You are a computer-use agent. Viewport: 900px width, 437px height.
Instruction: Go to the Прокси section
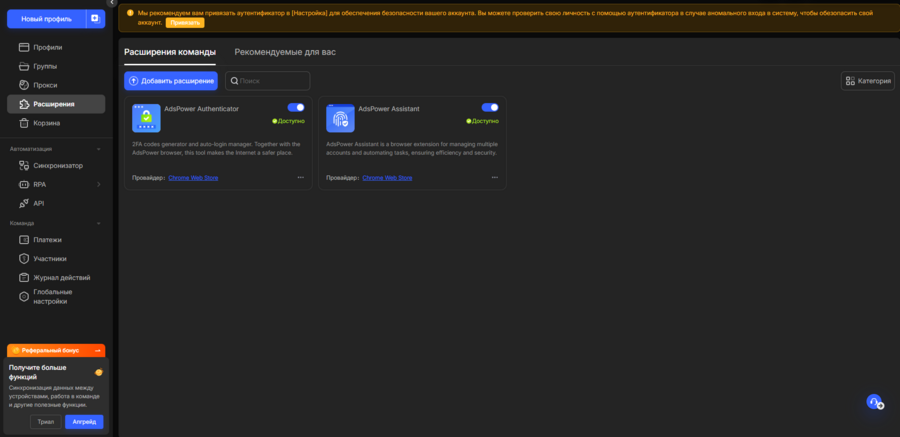[45, 85]
